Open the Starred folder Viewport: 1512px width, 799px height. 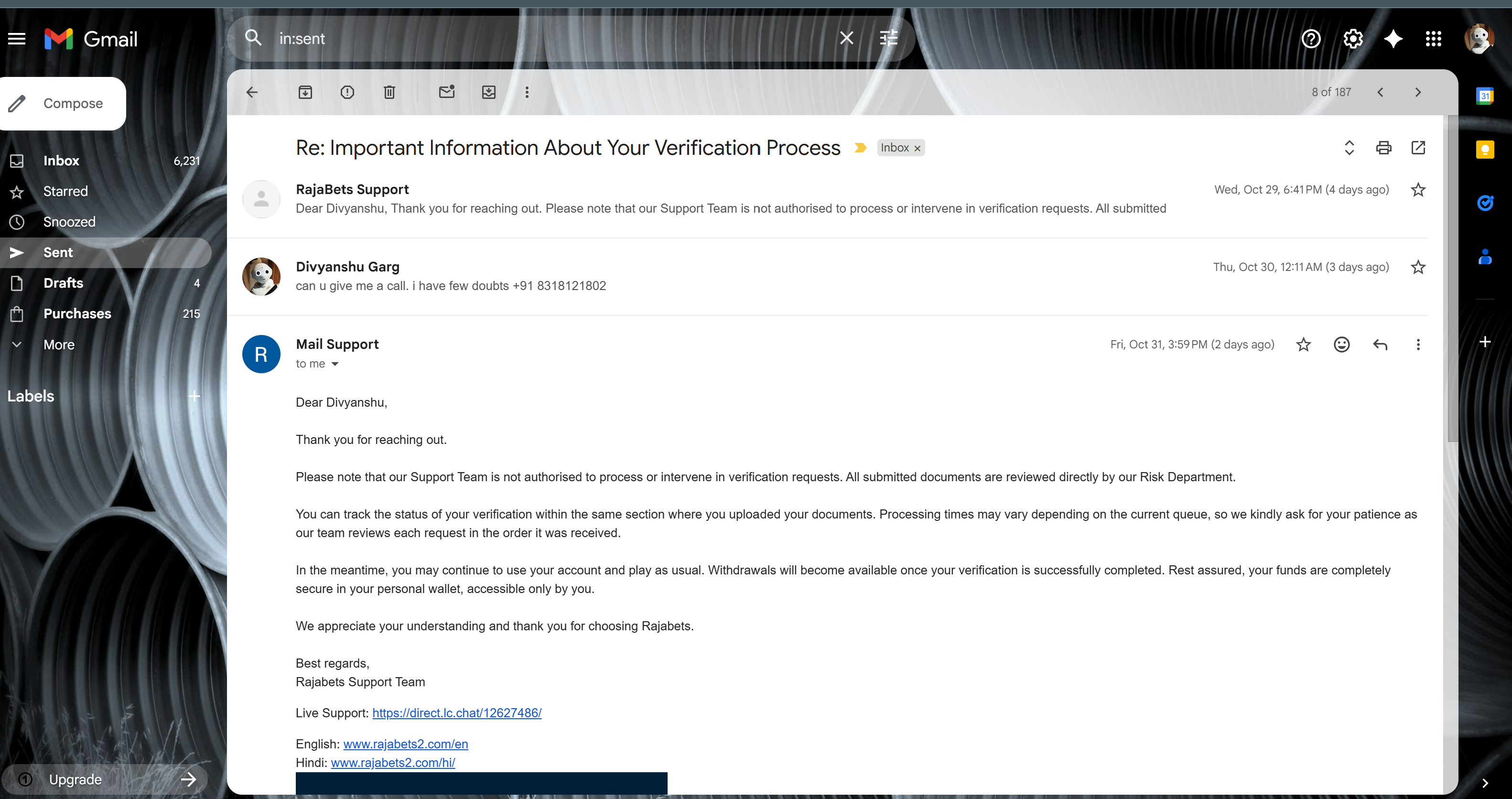(x=105, y=191)
